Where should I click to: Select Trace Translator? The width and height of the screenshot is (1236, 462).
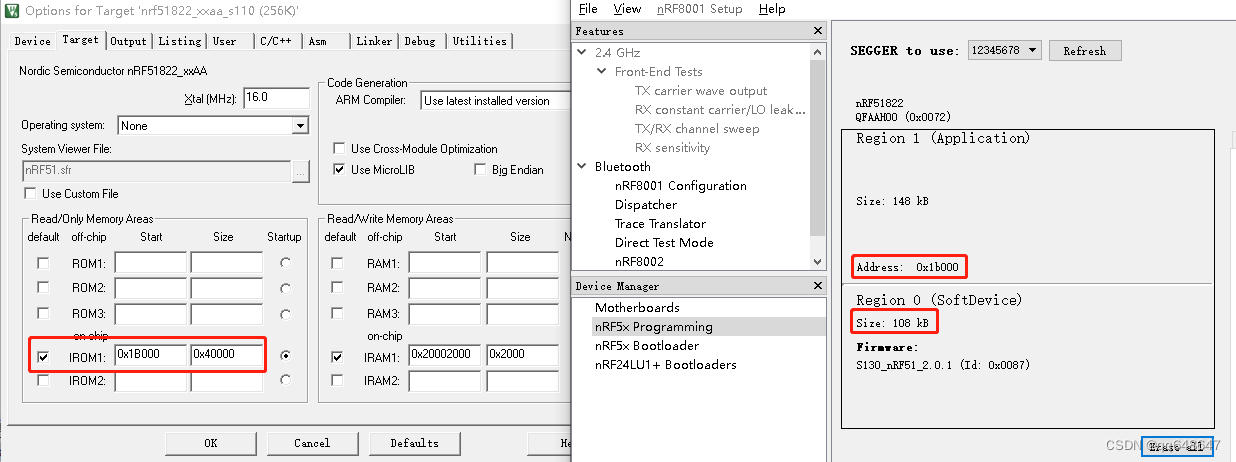[660, 223]
